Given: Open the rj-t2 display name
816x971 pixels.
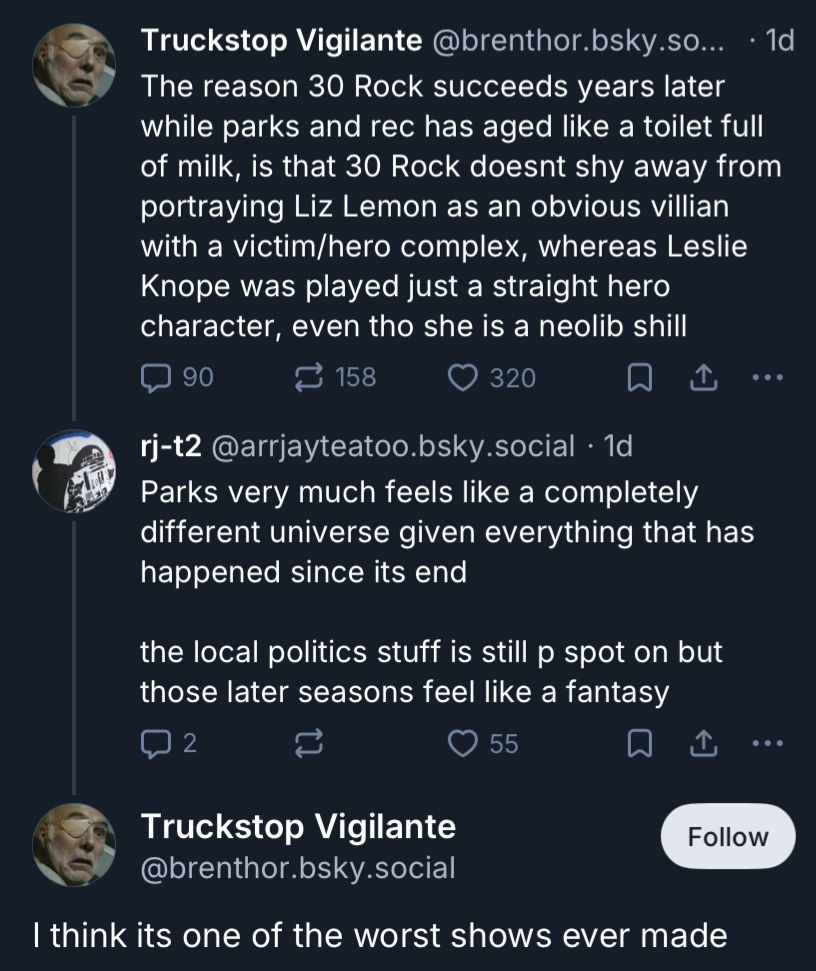Looking at the screenshot, I should click(x=169, y=447).
